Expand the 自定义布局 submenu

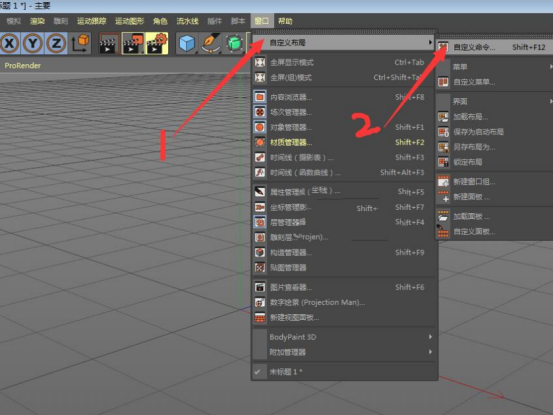click(344, 43)
